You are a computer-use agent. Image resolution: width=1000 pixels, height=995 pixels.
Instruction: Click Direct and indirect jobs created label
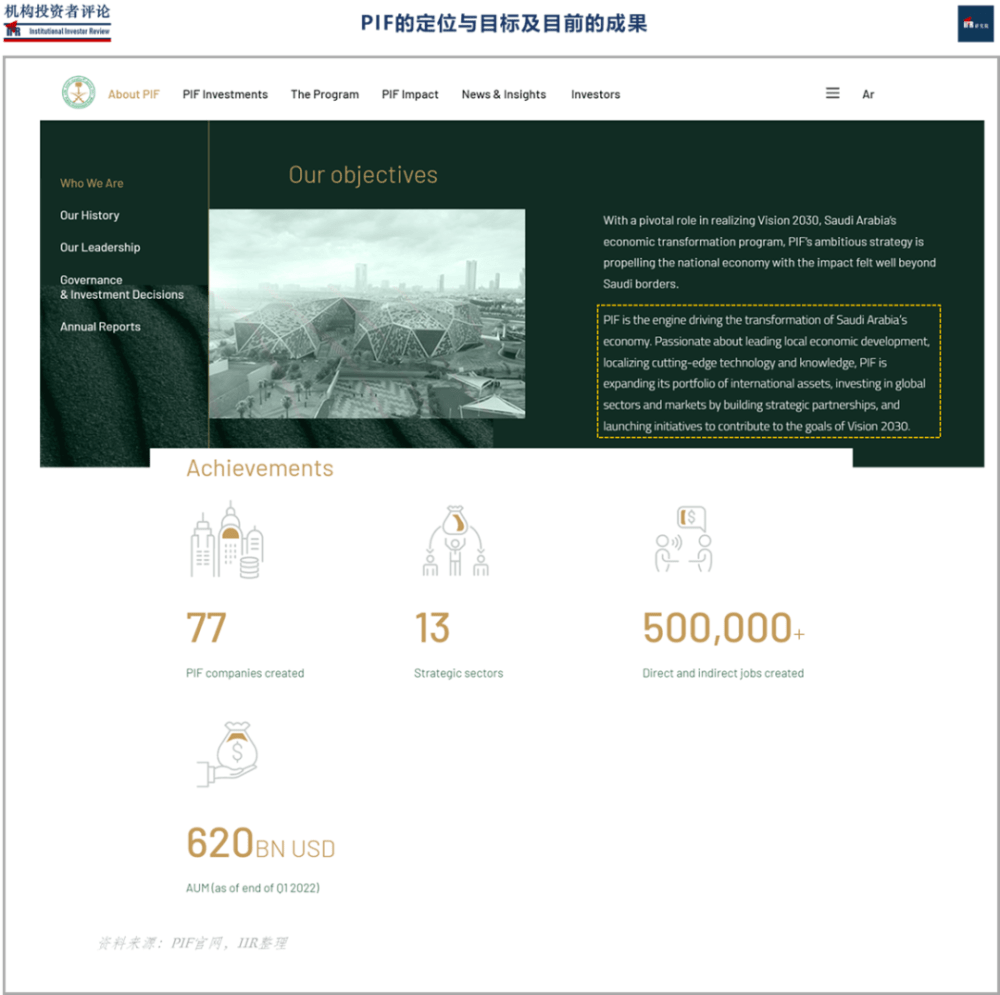pos(723,673)
